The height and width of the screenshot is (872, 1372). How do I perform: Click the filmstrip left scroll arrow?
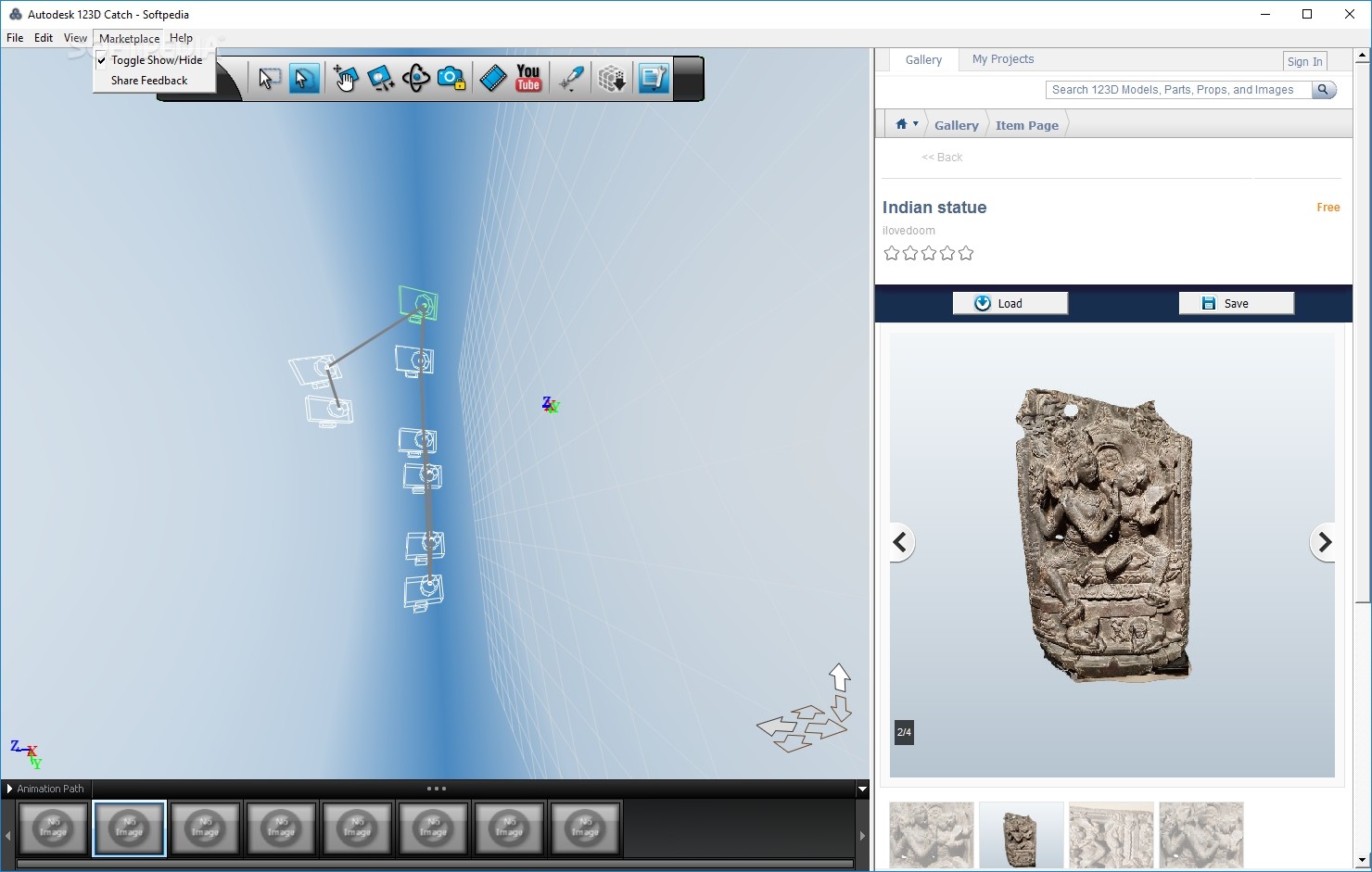pos(8,836)
